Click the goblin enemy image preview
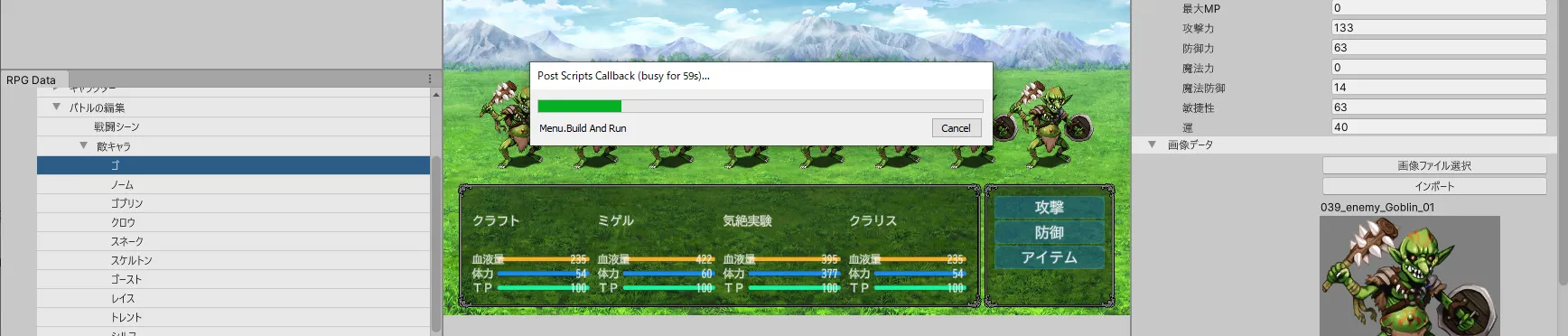This screenshot has width=1568, height=336. [x=1410, y=276]
